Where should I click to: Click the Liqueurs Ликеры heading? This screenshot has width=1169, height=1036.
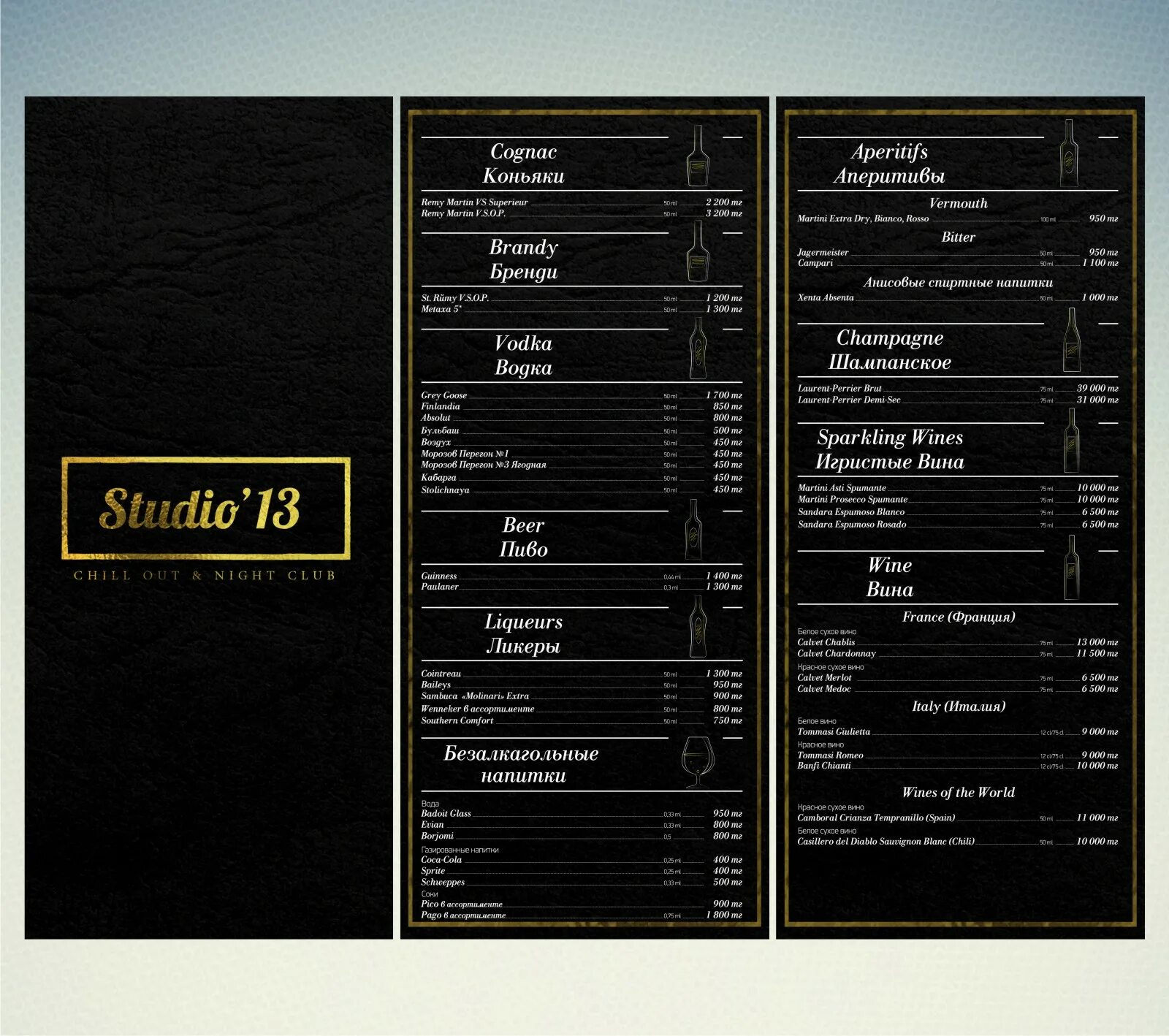(523, 633)
